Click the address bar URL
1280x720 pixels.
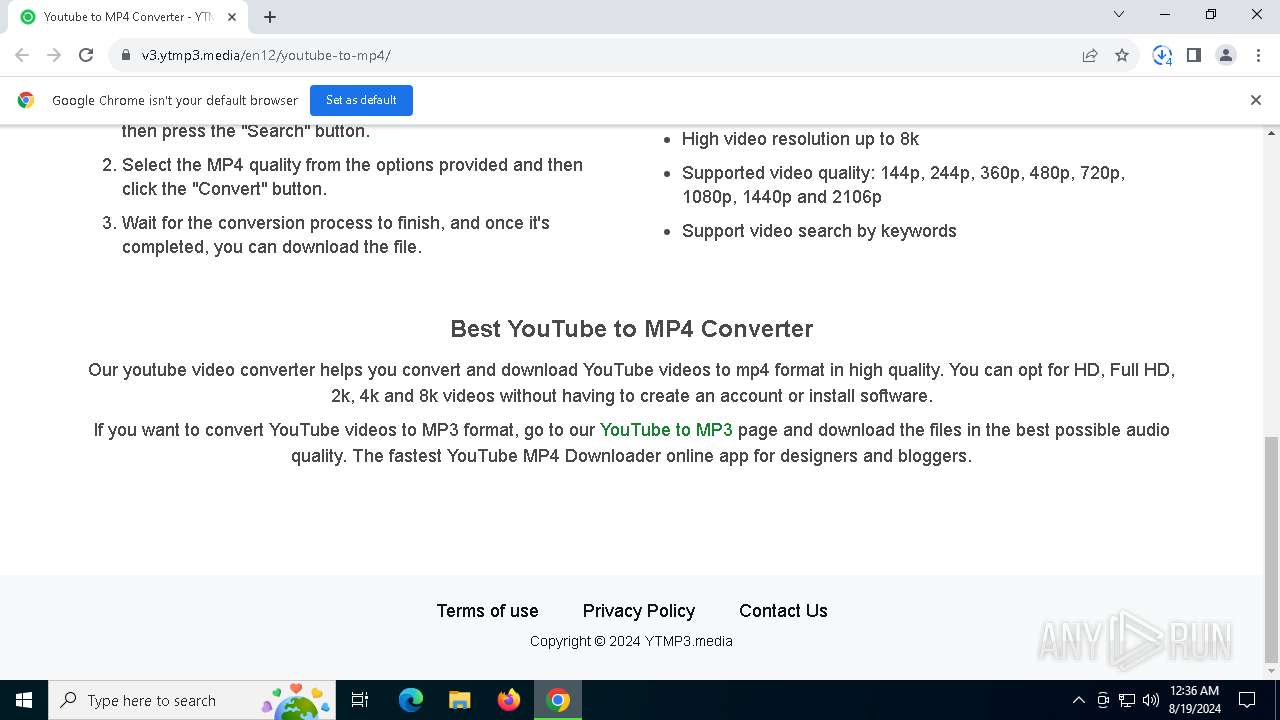click(x=266, y=55)
